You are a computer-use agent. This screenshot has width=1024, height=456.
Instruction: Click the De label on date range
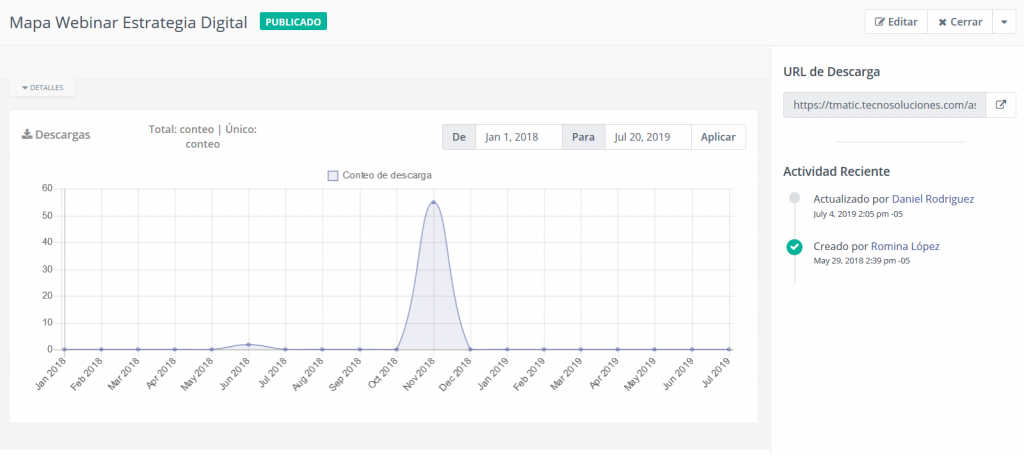click(x=459, y=137)
